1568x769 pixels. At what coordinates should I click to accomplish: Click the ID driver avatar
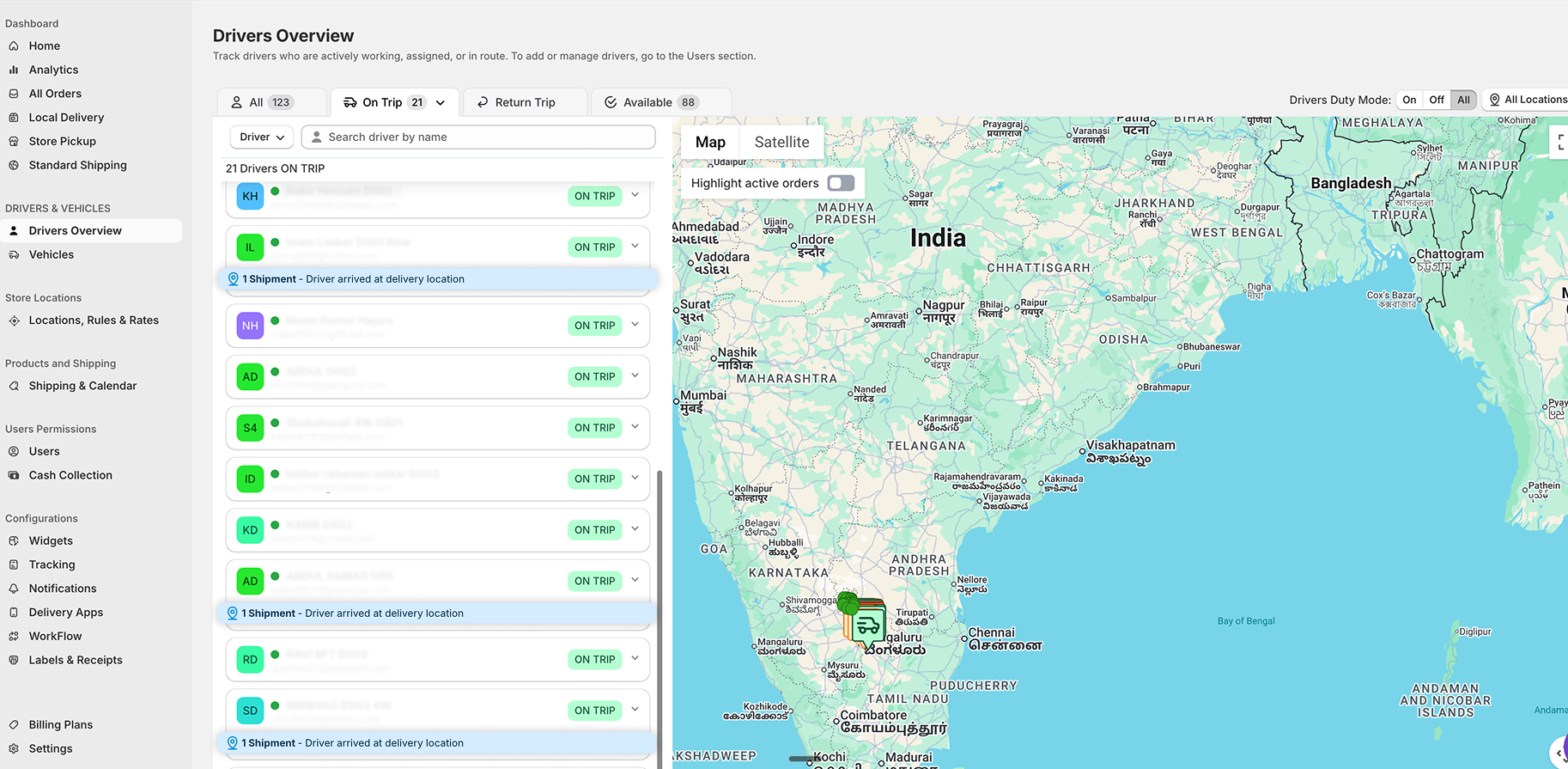click(x=250, y=479)
